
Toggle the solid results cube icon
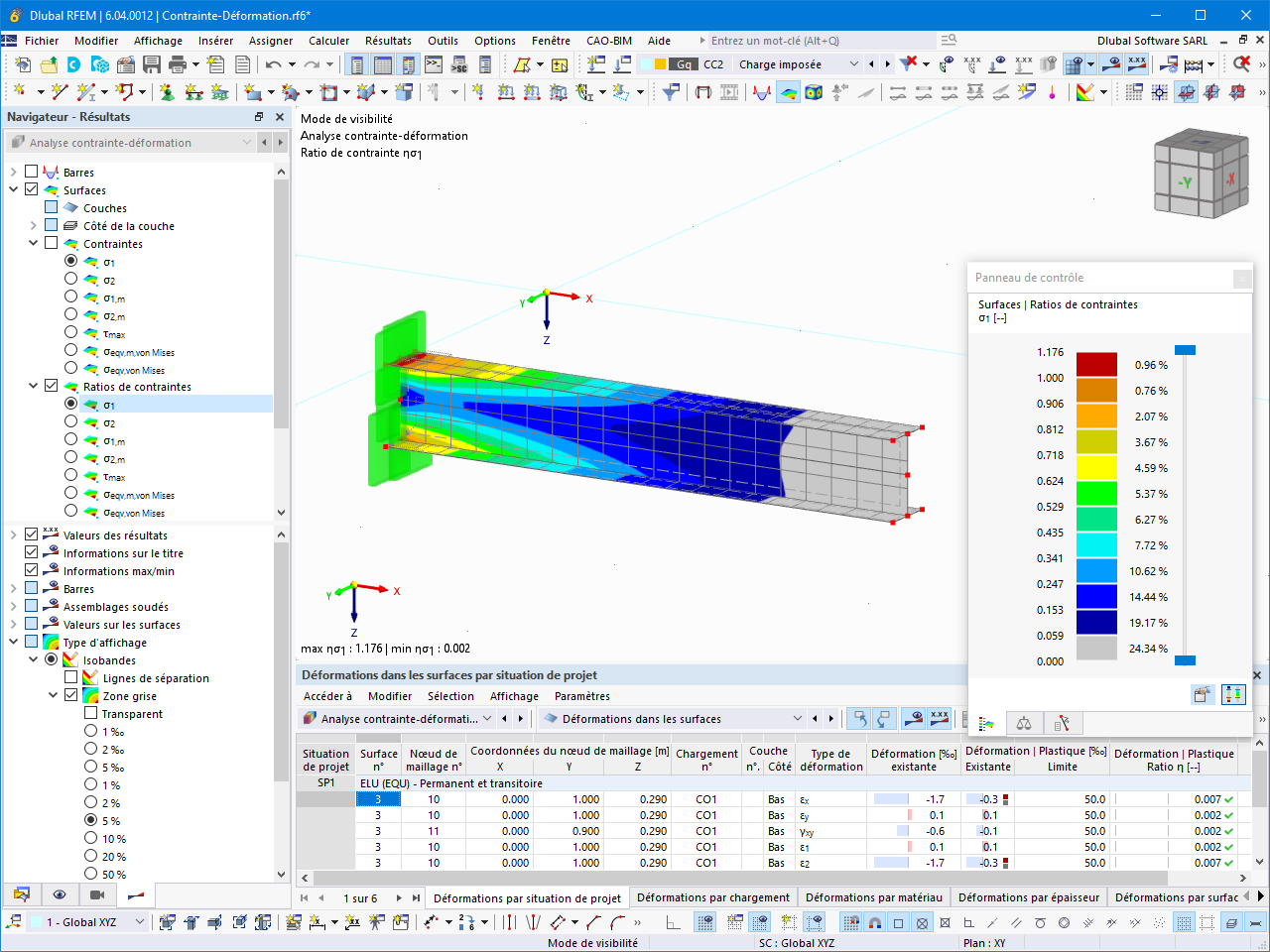pyautogui.click(x=814, y=92)
